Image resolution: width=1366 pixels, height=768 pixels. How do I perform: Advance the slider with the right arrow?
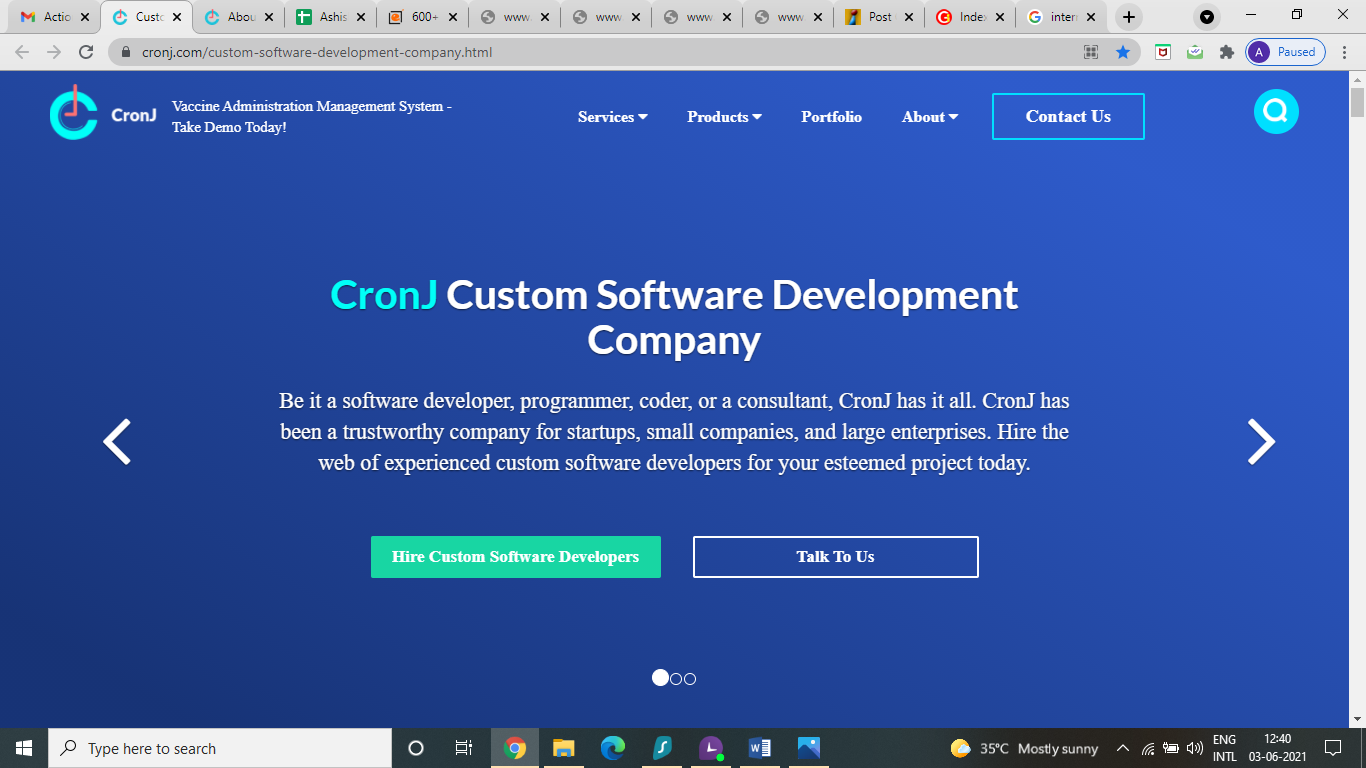[1259, 440]
